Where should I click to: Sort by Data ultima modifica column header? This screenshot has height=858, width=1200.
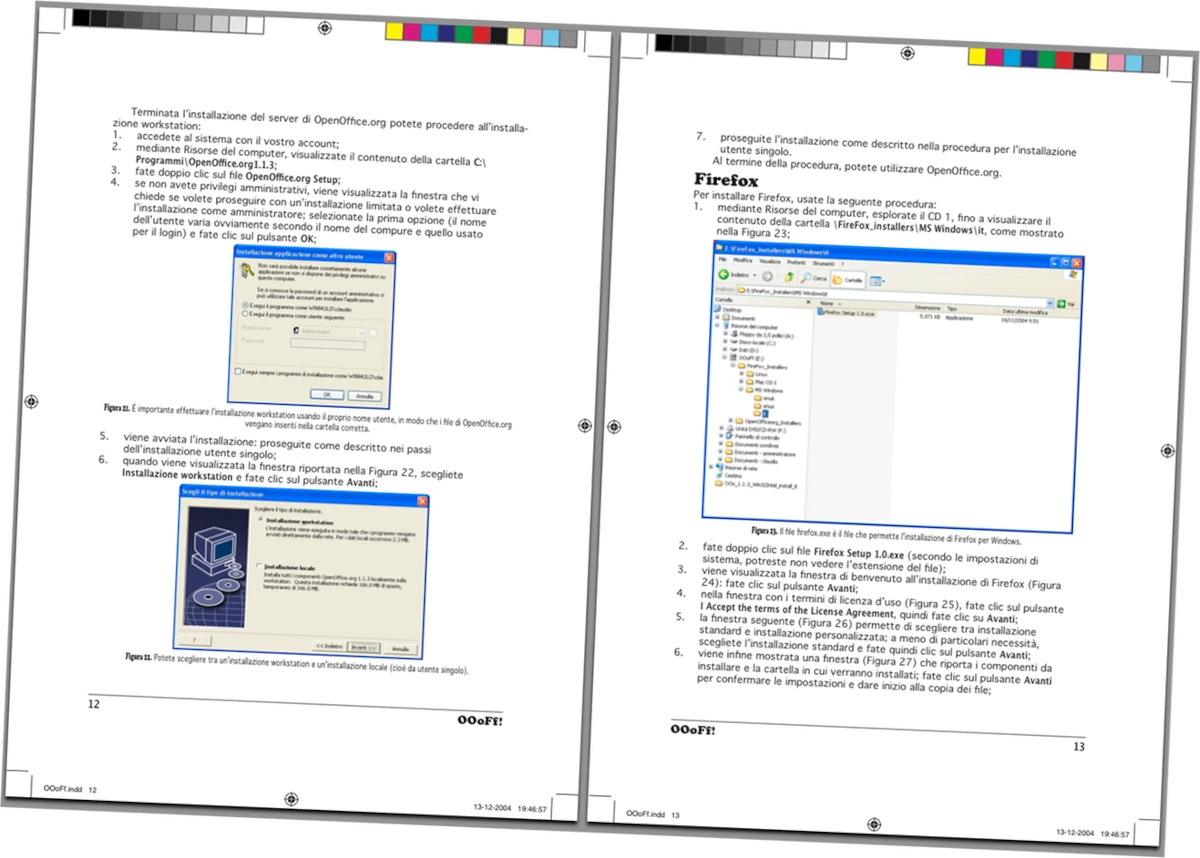tap(1024, 312)
